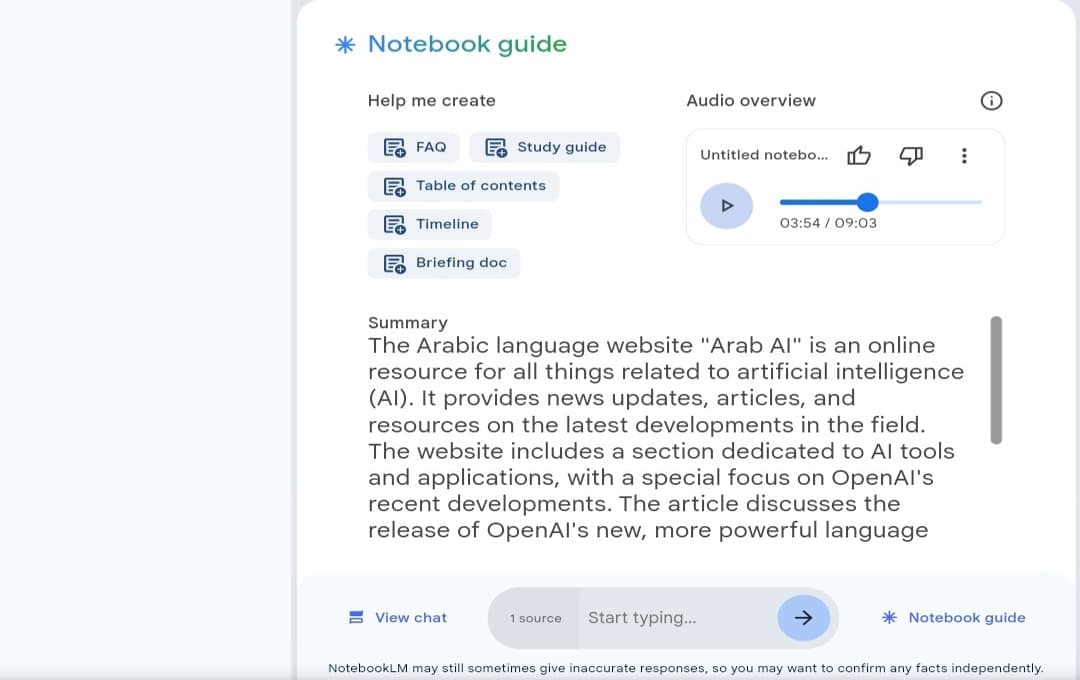Image resolution: width=1080 pixels, height=680 pixels.
Task: Click the View chat icon
Action: coord(356,618)
